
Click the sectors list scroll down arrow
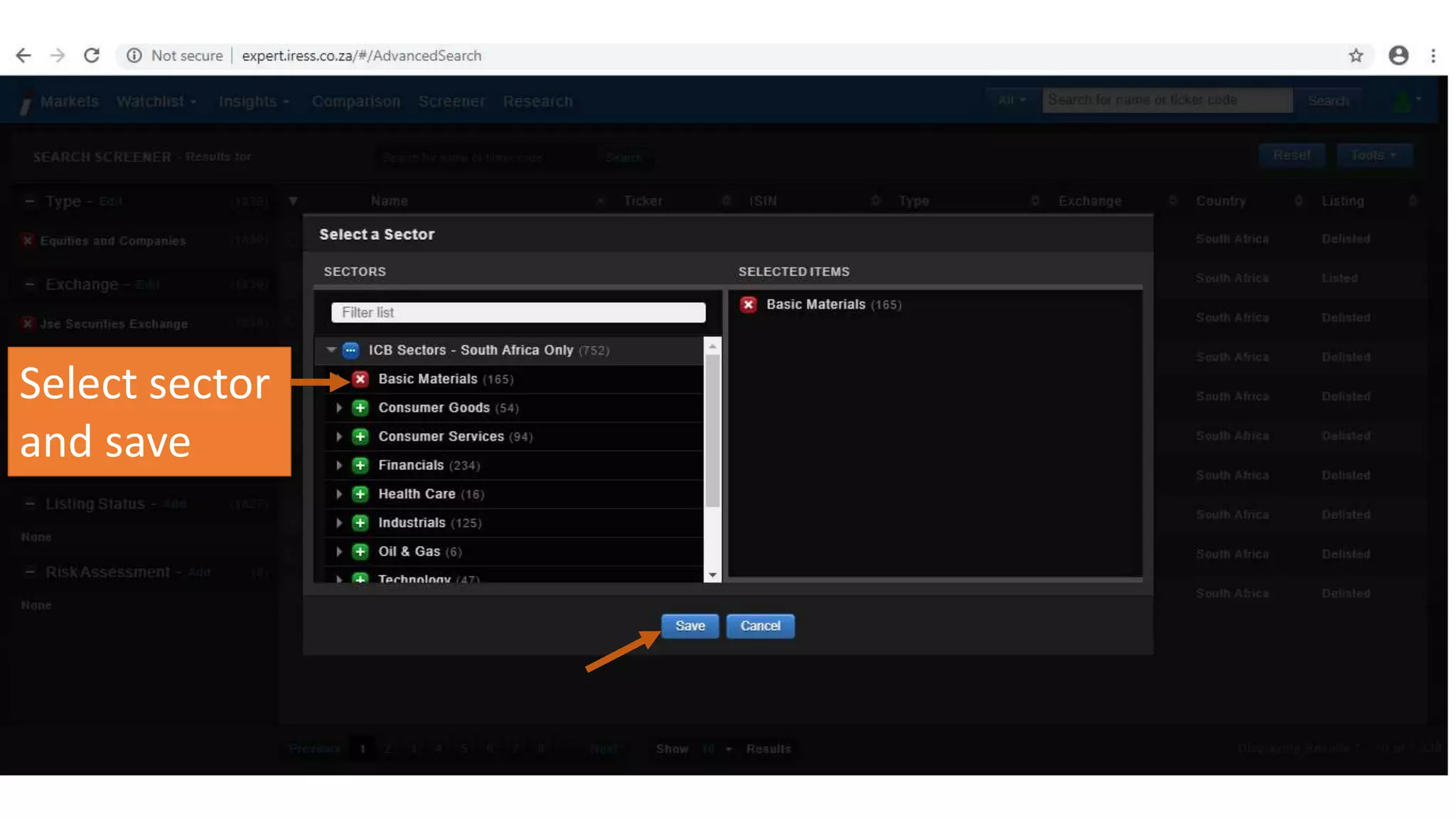click(712, 574)
